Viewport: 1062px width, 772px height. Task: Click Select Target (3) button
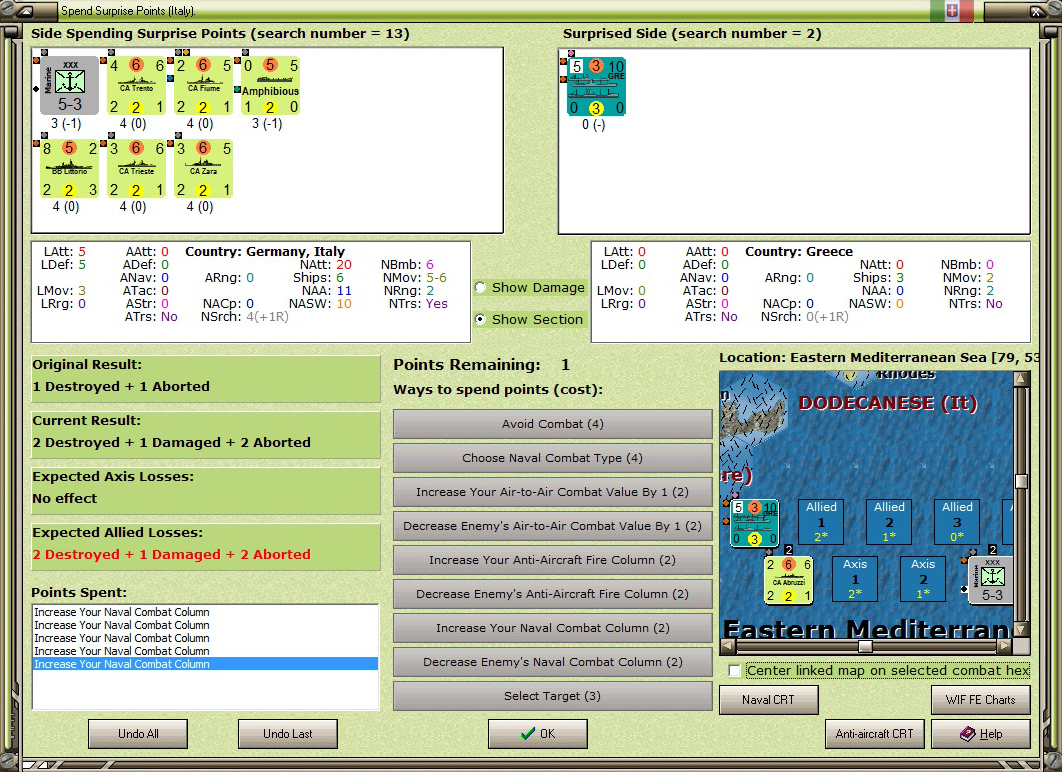click(552, 696)
